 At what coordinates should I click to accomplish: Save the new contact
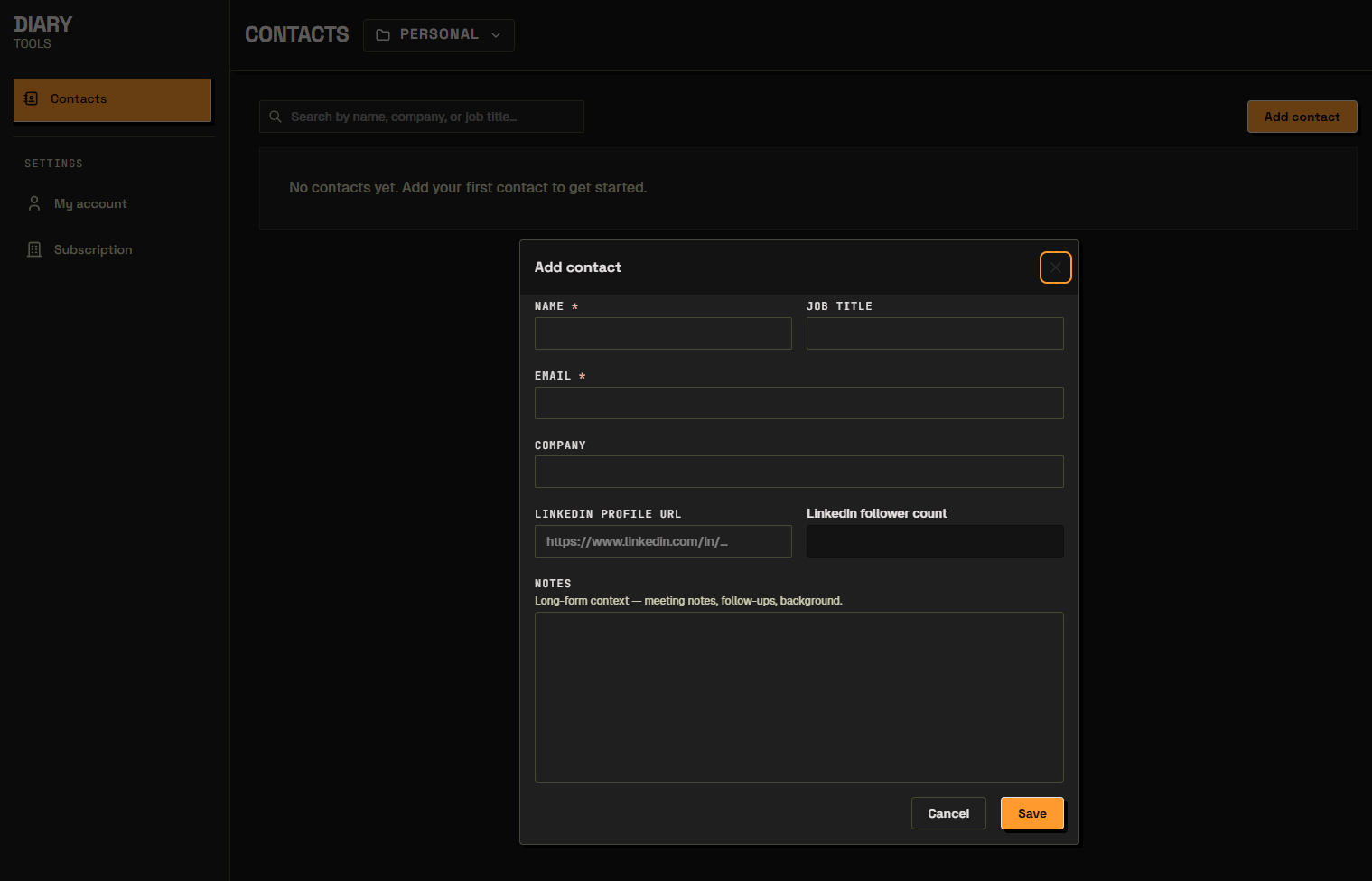[1031, 813]
